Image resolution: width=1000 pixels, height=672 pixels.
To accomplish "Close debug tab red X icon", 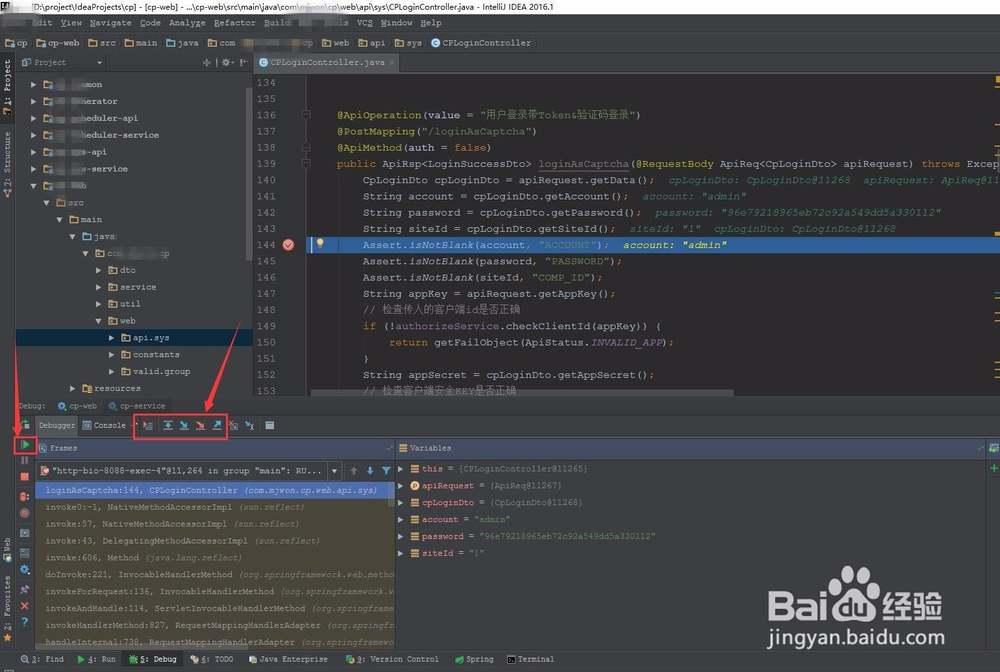I will [x=25, y=606].
